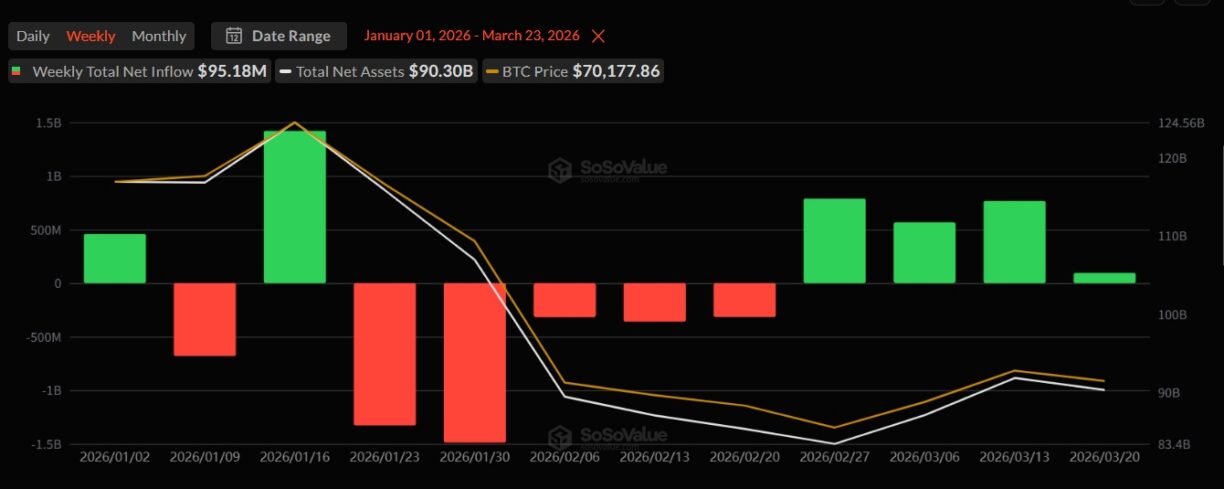Click the orange BTC Price legend swatch
The image size is (1224, 489).
pos(492,72)
